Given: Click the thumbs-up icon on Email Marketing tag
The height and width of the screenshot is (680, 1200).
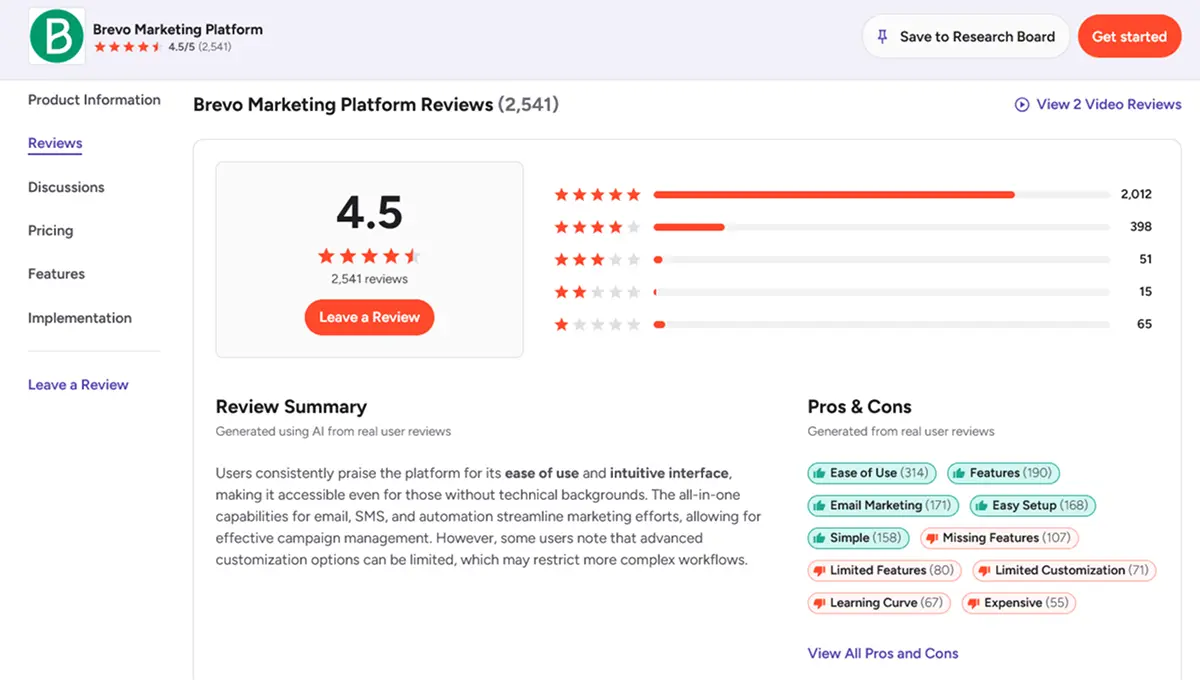Looking at the screenshot, I should 822,505.
